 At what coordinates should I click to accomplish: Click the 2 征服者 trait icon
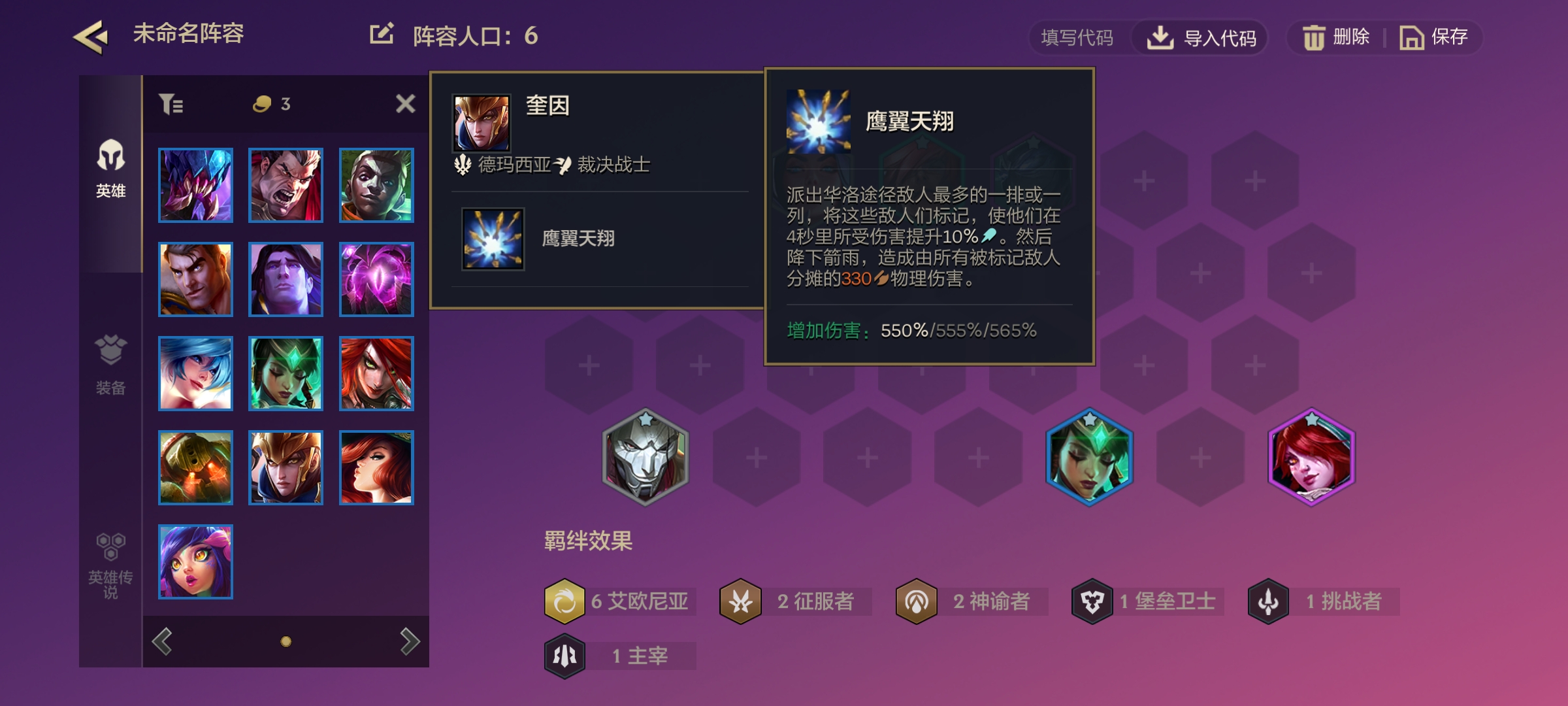(740, 601)
